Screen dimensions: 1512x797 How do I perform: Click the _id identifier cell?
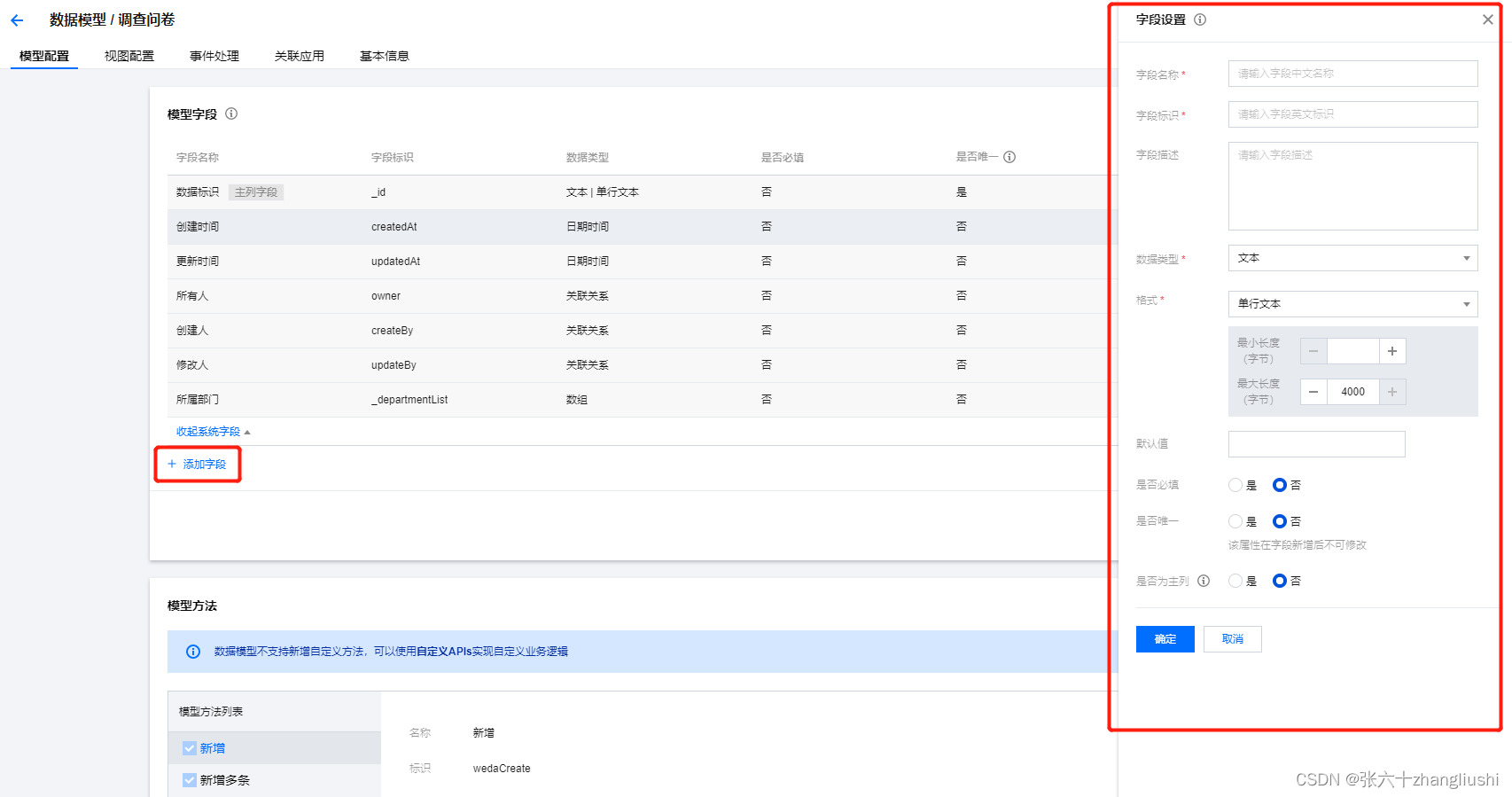[x=378, y=192]
